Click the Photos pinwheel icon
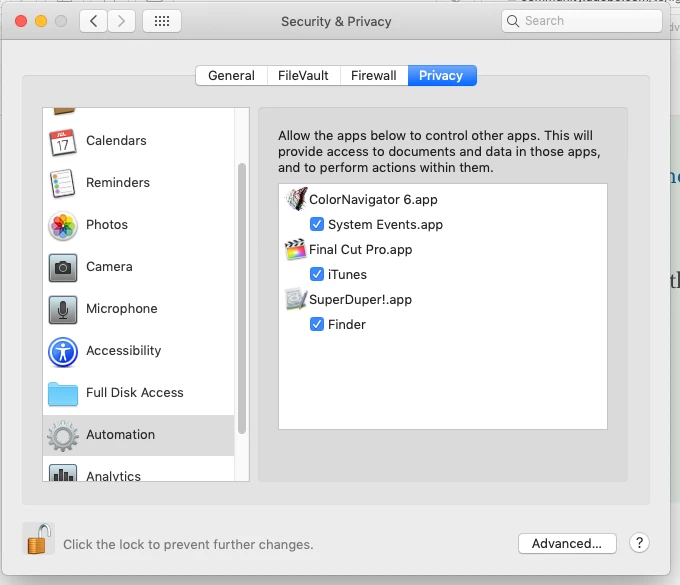 click(63, 226)
